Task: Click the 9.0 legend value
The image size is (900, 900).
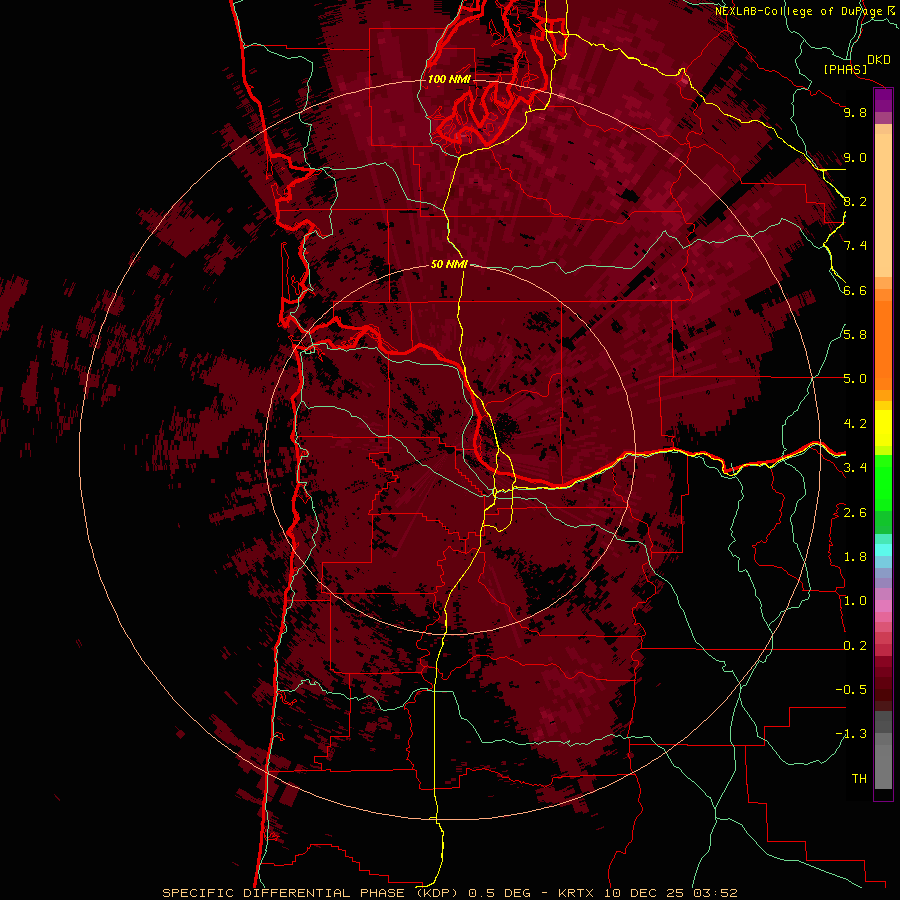Action: (855, 157)
